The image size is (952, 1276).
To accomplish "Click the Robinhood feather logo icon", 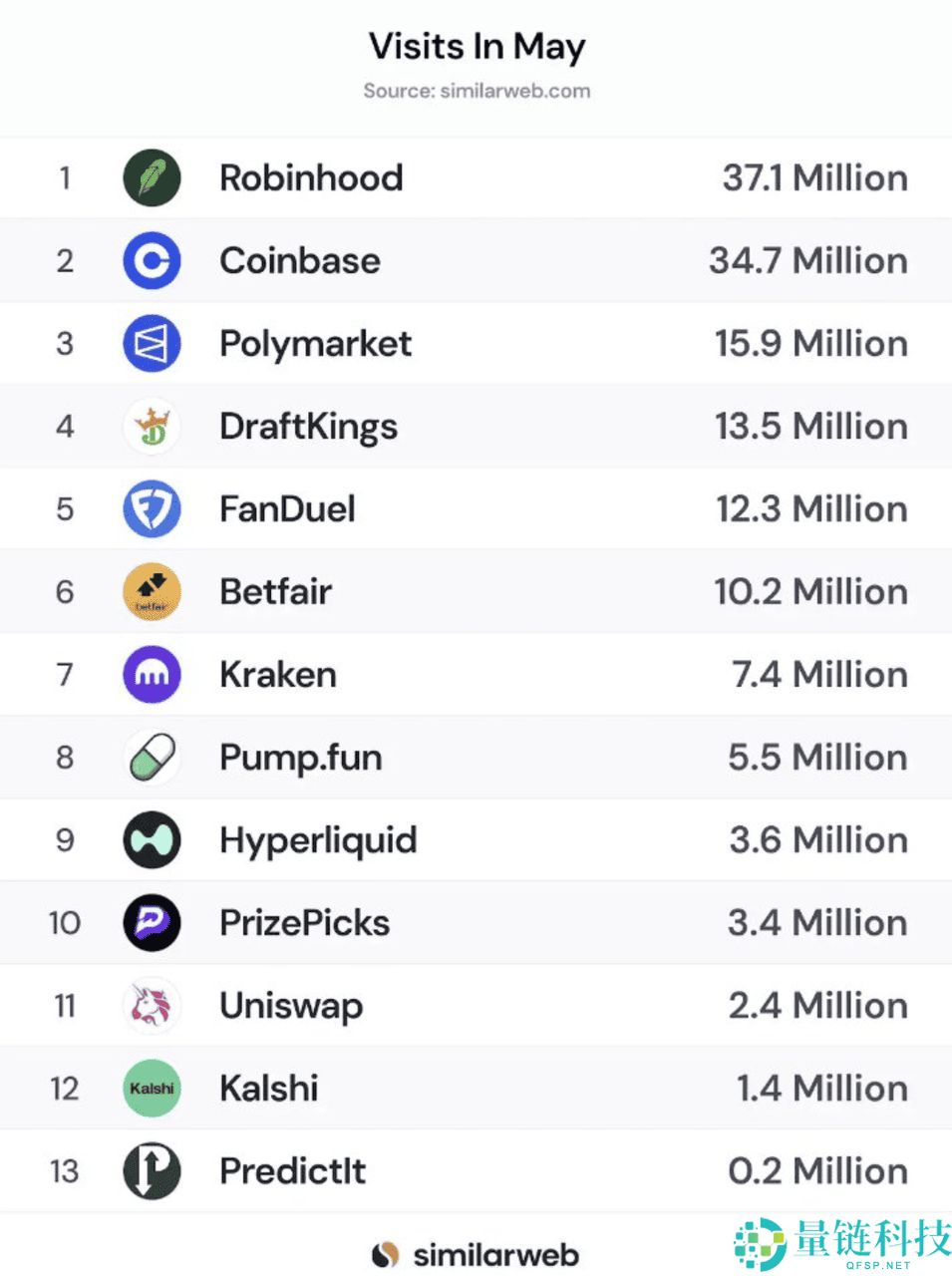I will coord(152,178).
